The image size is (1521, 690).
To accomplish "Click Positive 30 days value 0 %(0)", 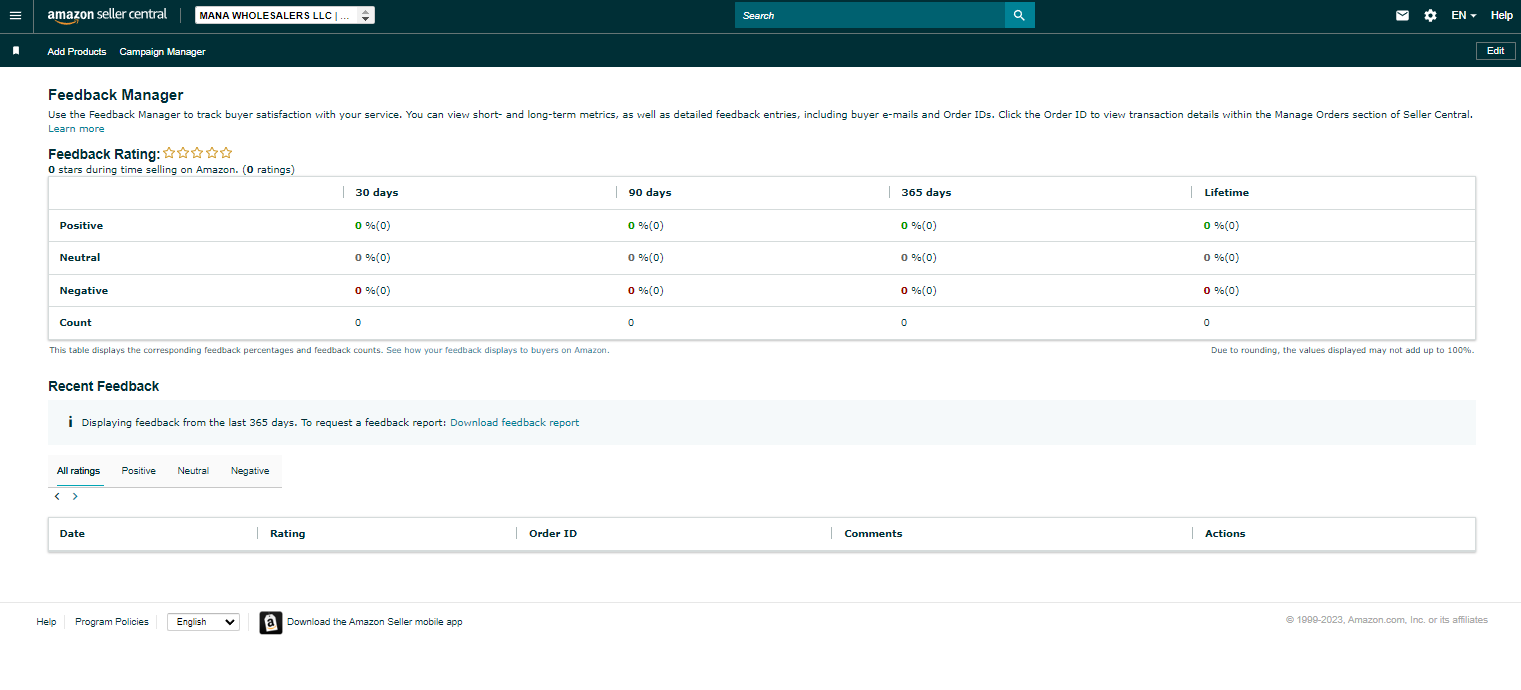I will coord(373,226).
